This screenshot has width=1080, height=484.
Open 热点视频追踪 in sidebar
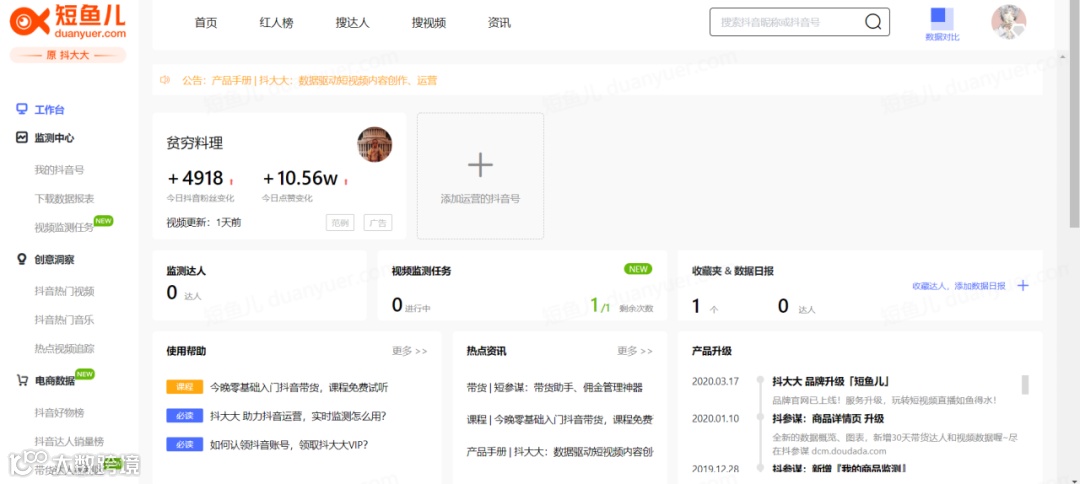point(64,348)
